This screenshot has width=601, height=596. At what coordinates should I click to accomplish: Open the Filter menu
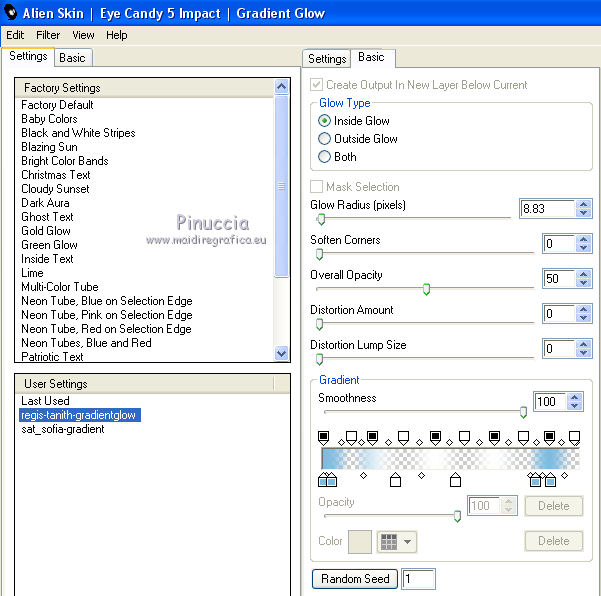pyautogui.click(x=48, y=35)
